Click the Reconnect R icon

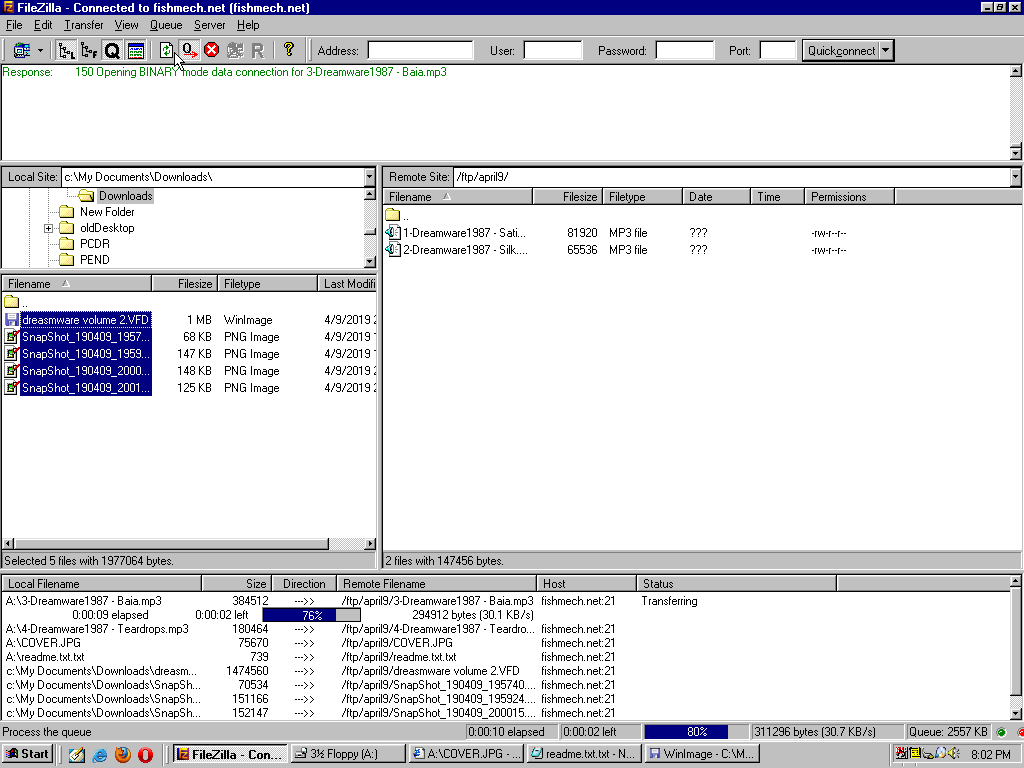click(x=258, y=50)
